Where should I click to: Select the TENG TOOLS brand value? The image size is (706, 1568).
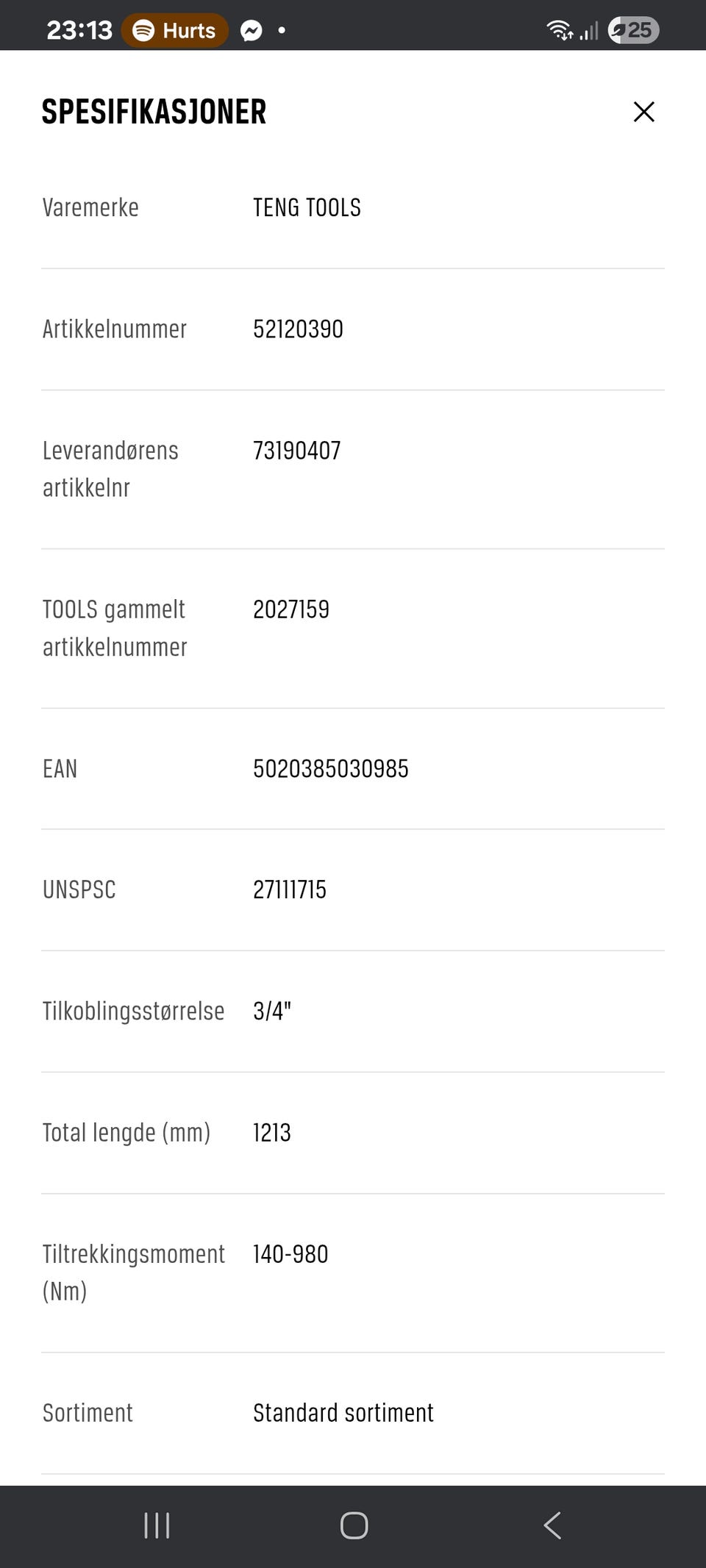307,208
